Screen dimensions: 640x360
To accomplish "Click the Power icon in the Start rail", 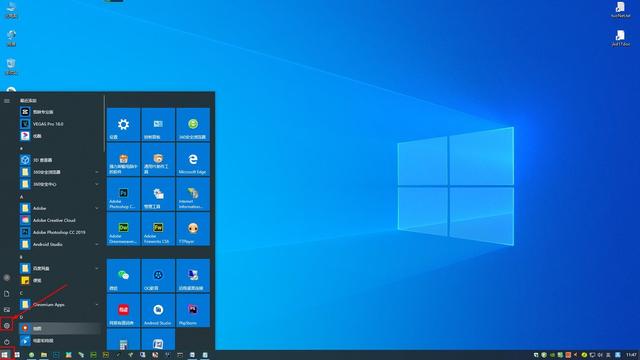I will [x=7, y=341].
